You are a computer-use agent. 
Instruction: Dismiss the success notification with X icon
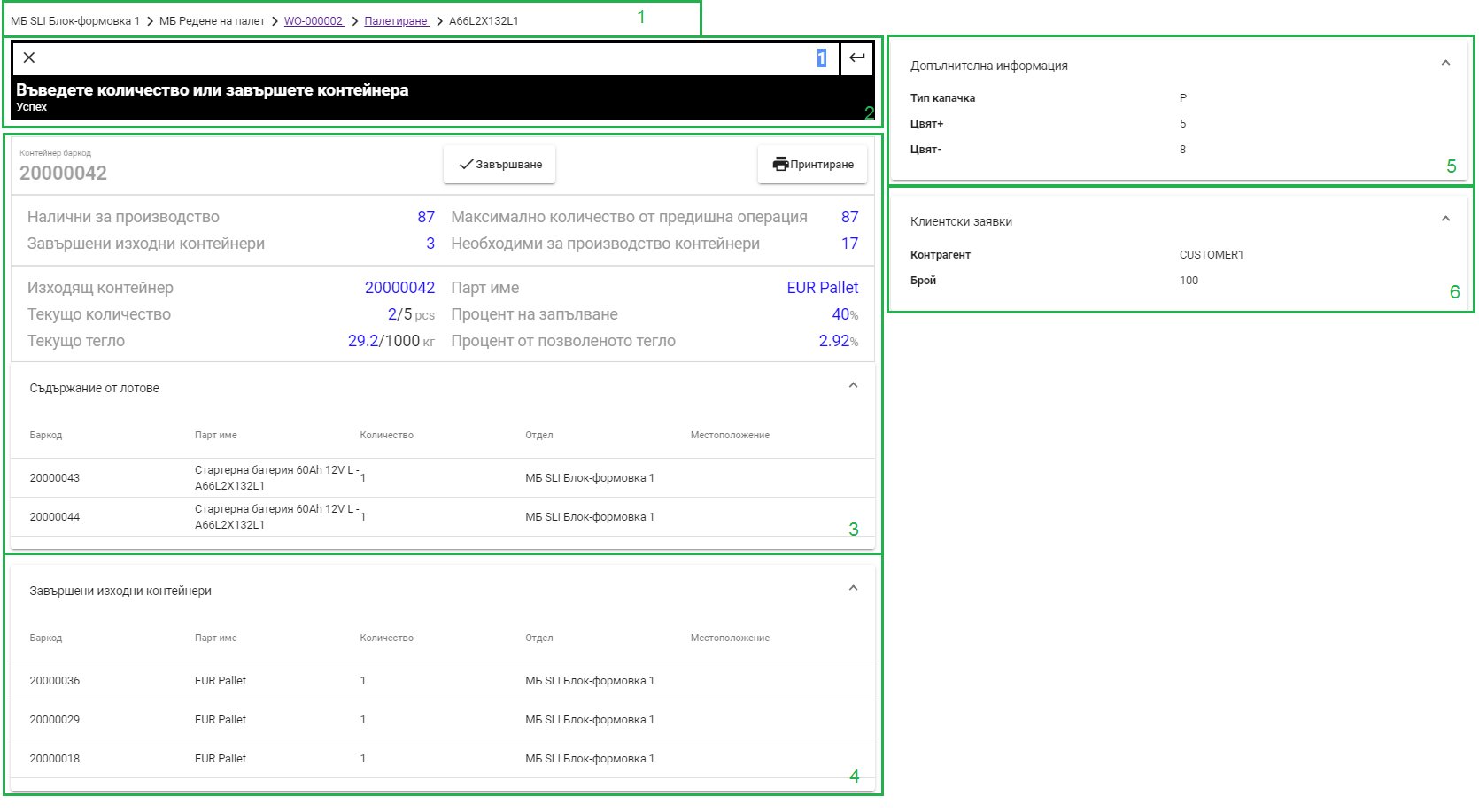[x=30, y=58]
